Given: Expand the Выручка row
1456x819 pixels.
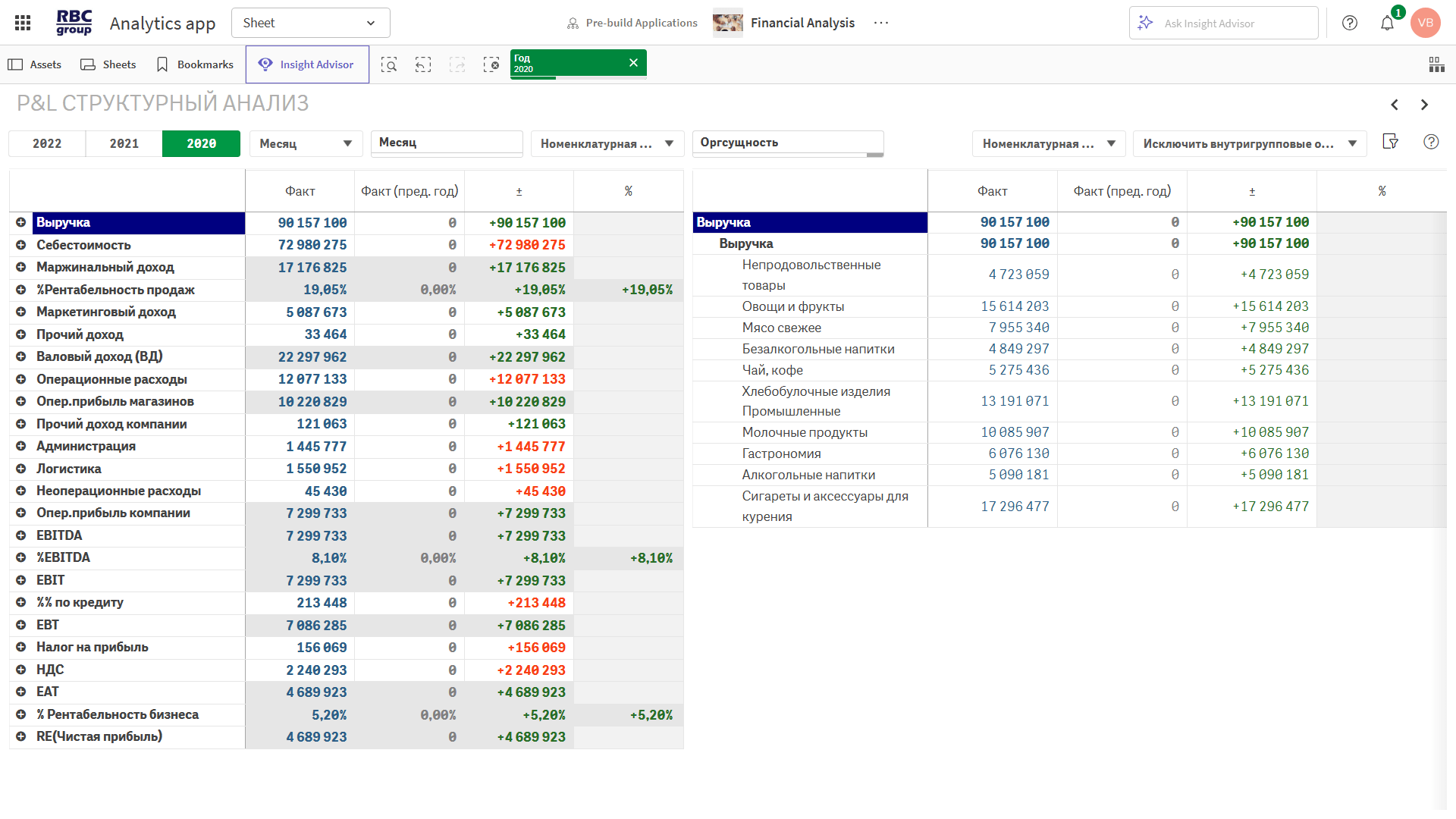Looking at the screenshot, I should point(21,222).
